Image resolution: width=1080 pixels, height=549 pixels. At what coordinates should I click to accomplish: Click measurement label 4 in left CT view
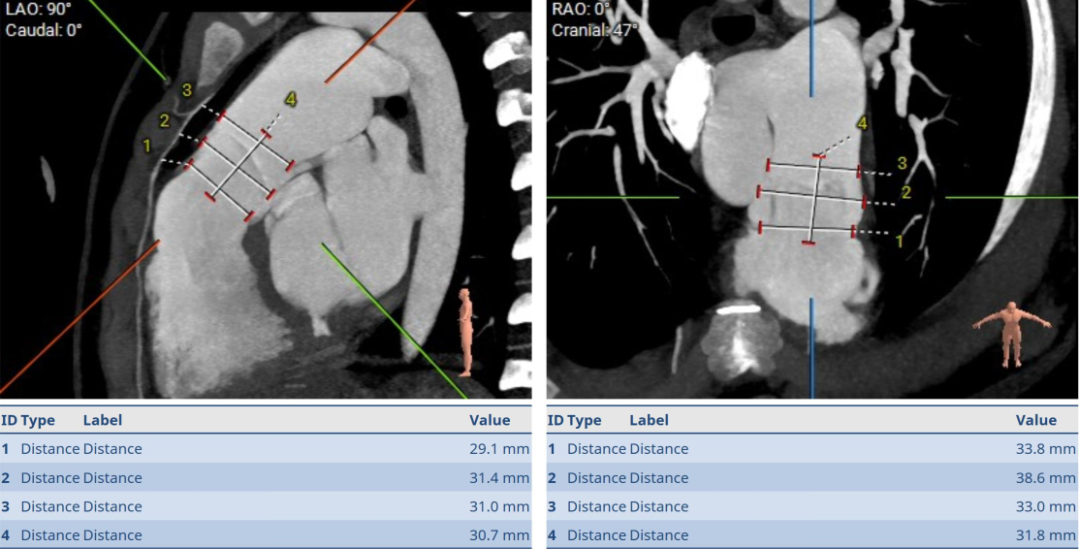[x=291, y=100]
